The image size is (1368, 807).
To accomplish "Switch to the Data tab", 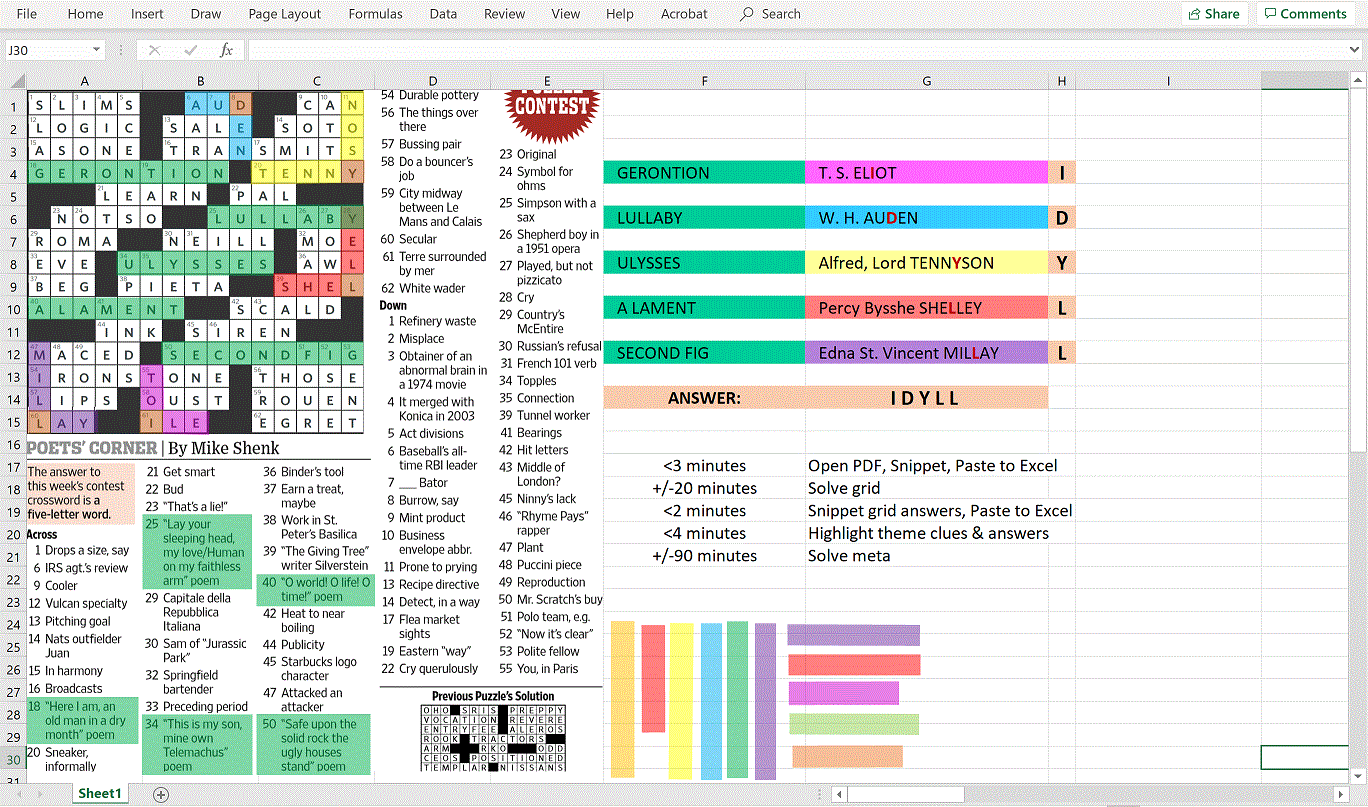I will (443, 14).
